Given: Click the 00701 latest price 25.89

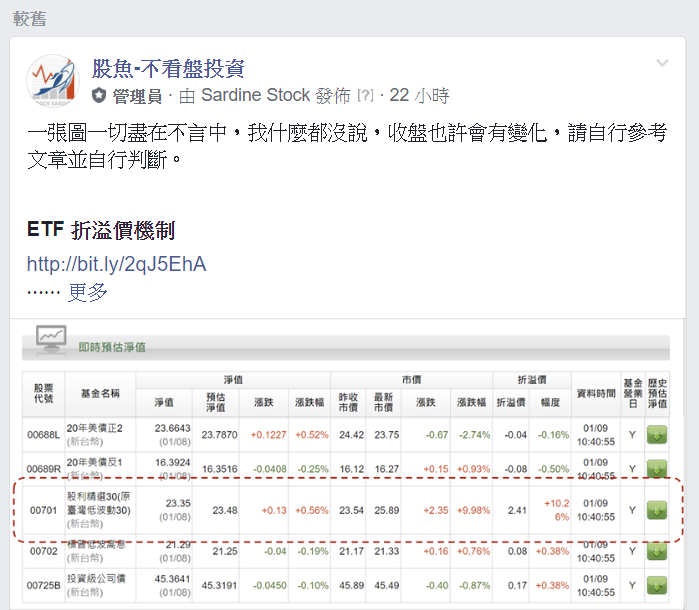Looking at the screenshot, I should tap(387, 510).
